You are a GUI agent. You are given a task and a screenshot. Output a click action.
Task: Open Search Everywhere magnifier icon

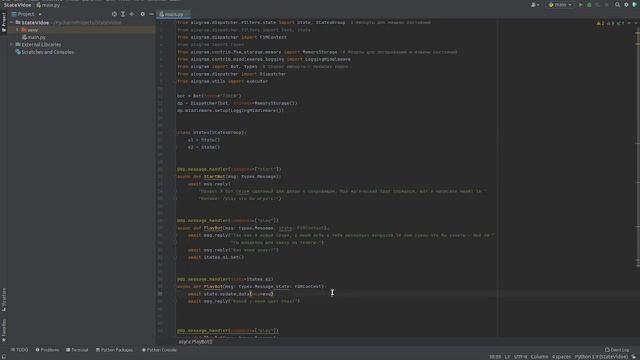[618, 5]
